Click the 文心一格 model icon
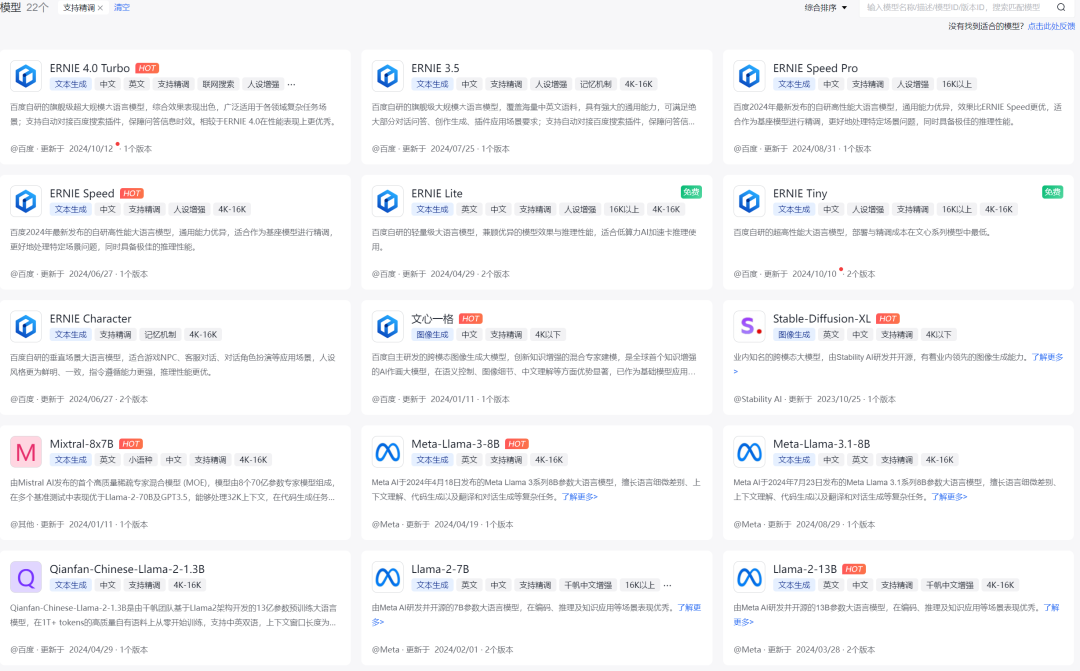Viewport: 1080px width, 671px height. pyautogui.click(x=388, y=326)
